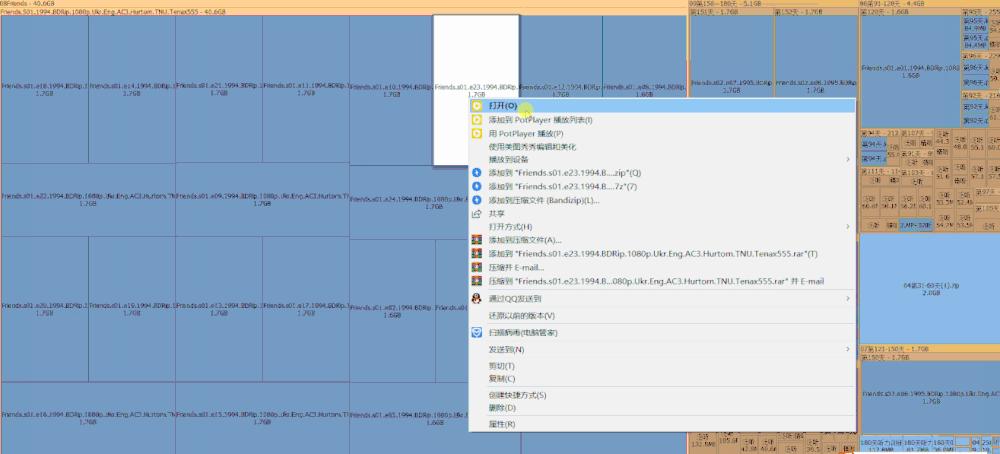Expand the 打开方式(H) submenu arrow

point(848,226)
